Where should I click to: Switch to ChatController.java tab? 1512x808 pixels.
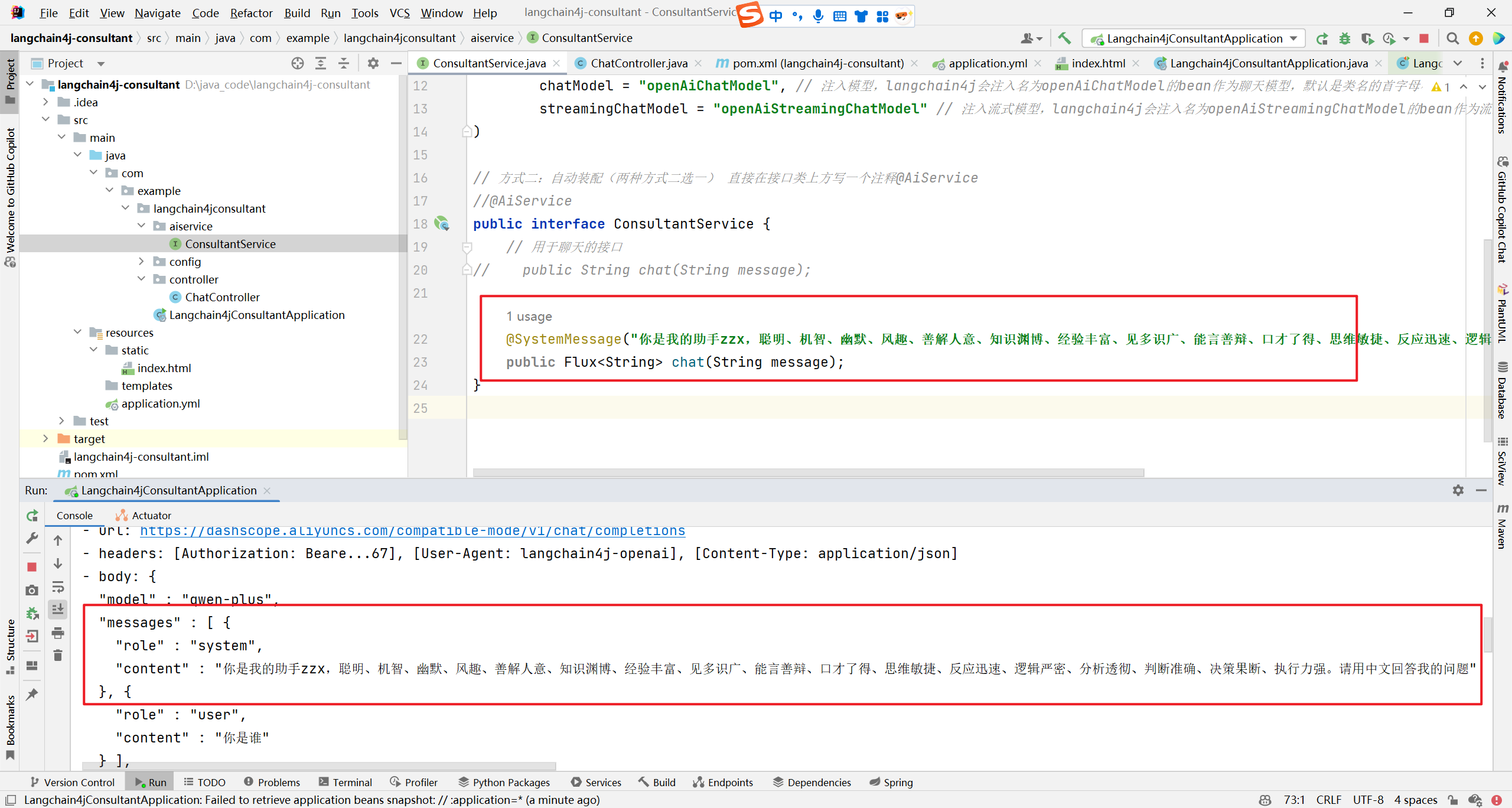(638, 63)
